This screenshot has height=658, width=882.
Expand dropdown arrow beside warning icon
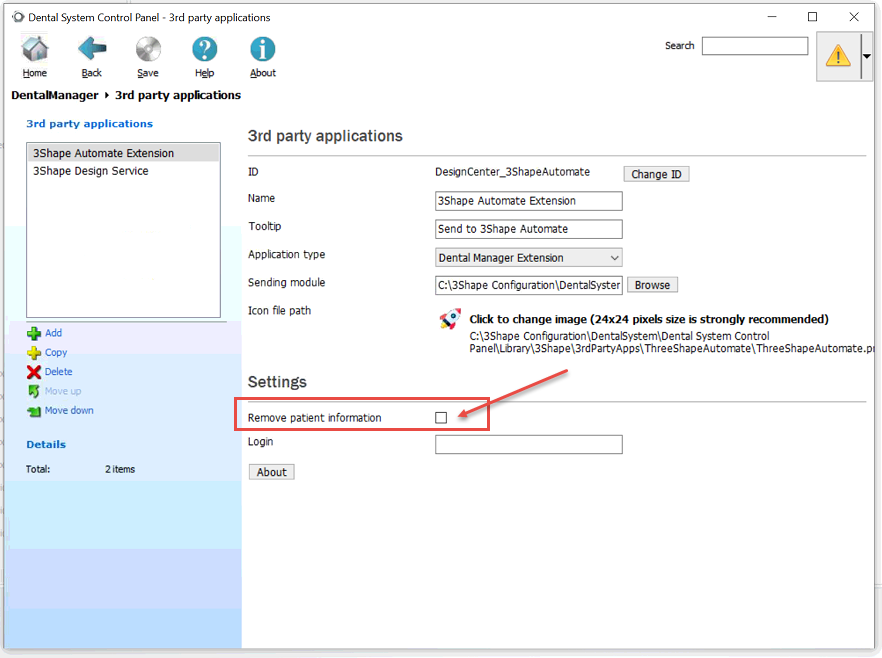pyautogui.click(x=867, y=56)
